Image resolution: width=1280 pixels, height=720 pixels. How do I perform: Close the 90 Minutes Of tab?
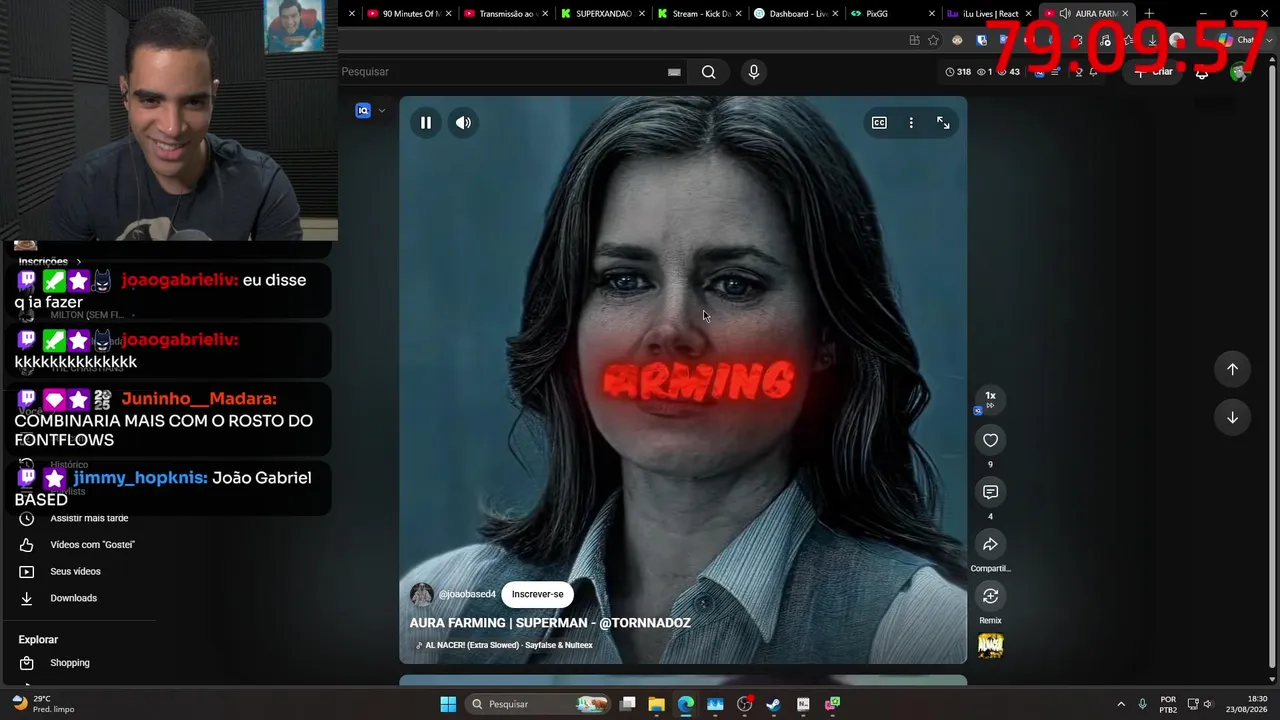coord(448,14)
